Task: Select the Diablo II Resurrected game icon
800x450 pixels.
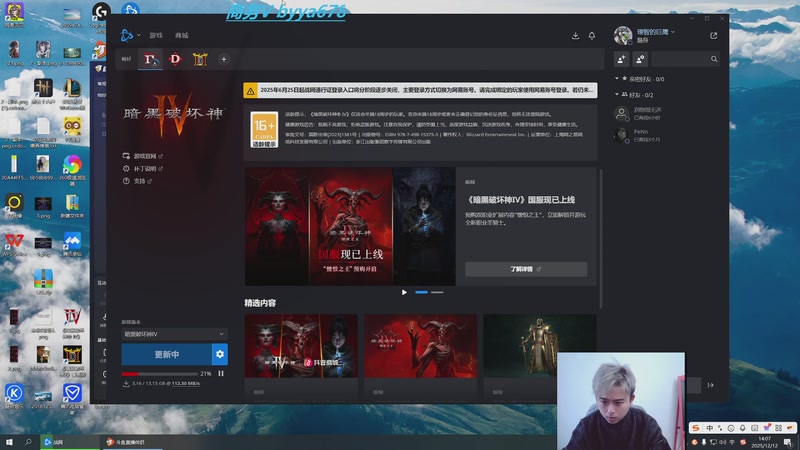Action: pyautogui.click(x=200, y=59)
